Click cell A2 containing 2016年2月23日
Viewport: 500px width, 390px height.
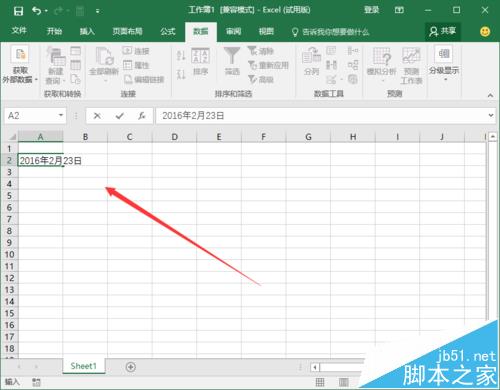[40, 160]
